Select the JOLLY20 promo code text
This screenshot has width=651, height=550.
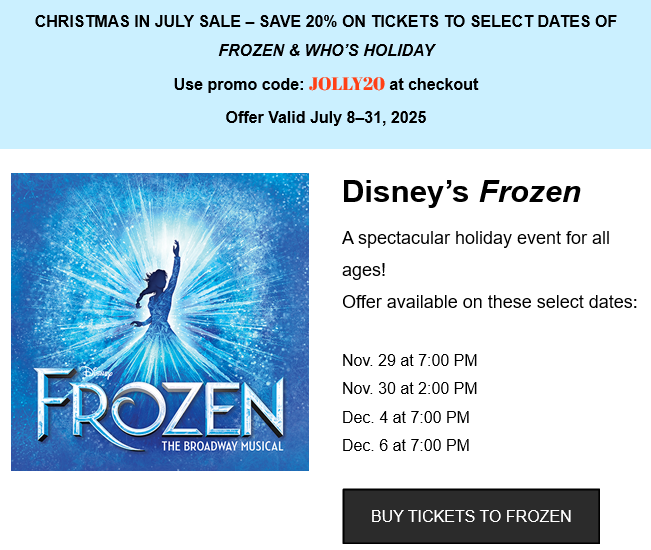(x=347, y=84)
